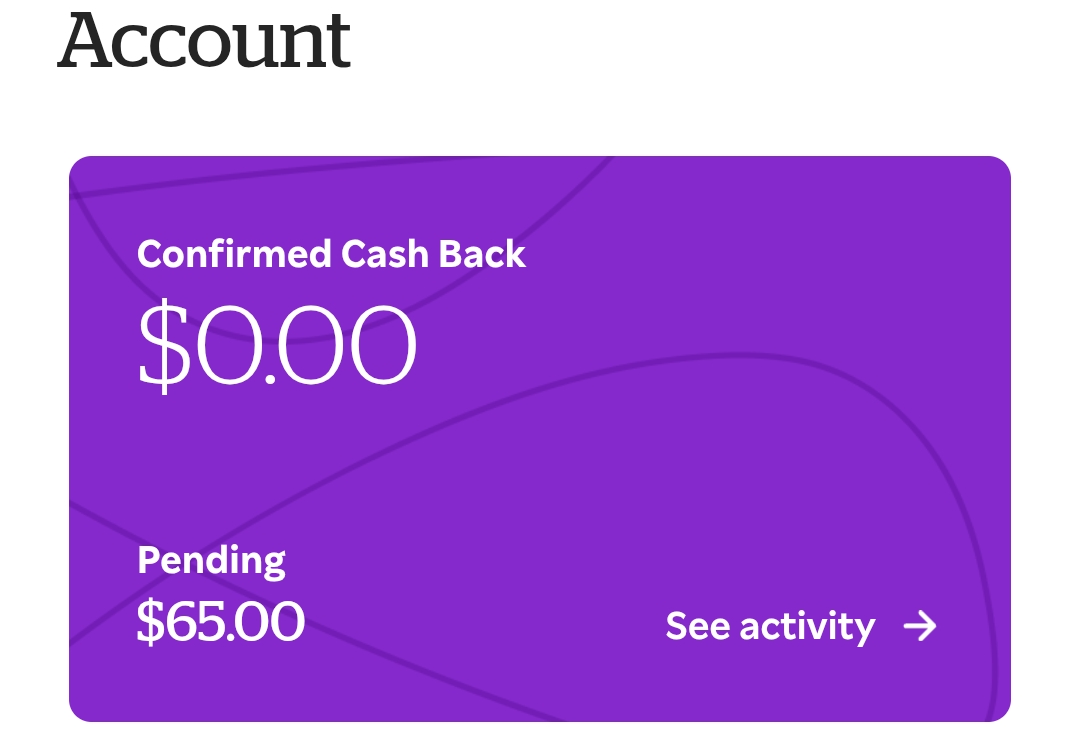The height and width of the screenshot is (740, 1073).
Task: Click the word "Back" in Cash Back
Action: coord(482,254)
